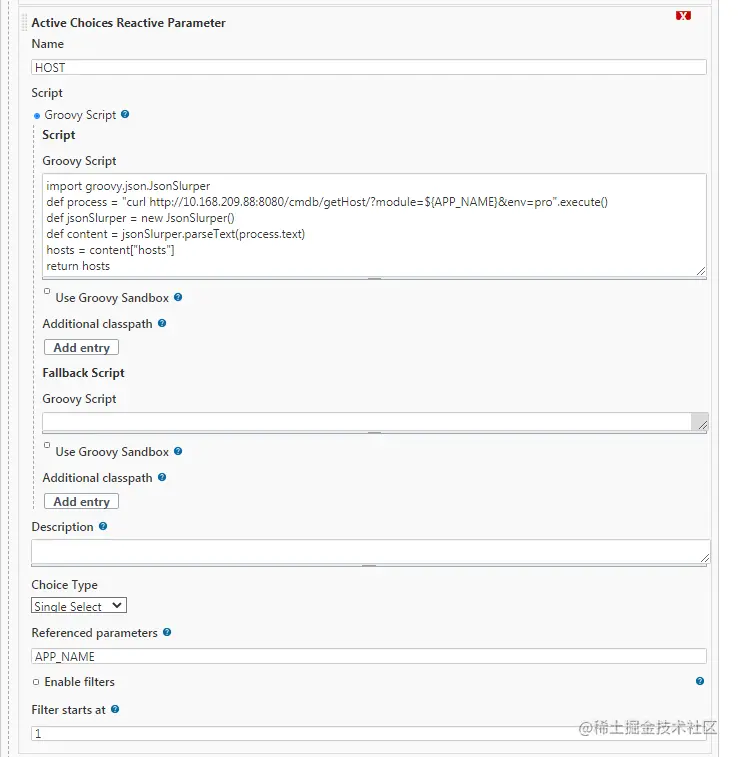This screenshot has height=757, width=738.
Task: Click help icon beside fallback Use Groovy Sandbox
Action: pyautogui.click(x=178, y=451)
